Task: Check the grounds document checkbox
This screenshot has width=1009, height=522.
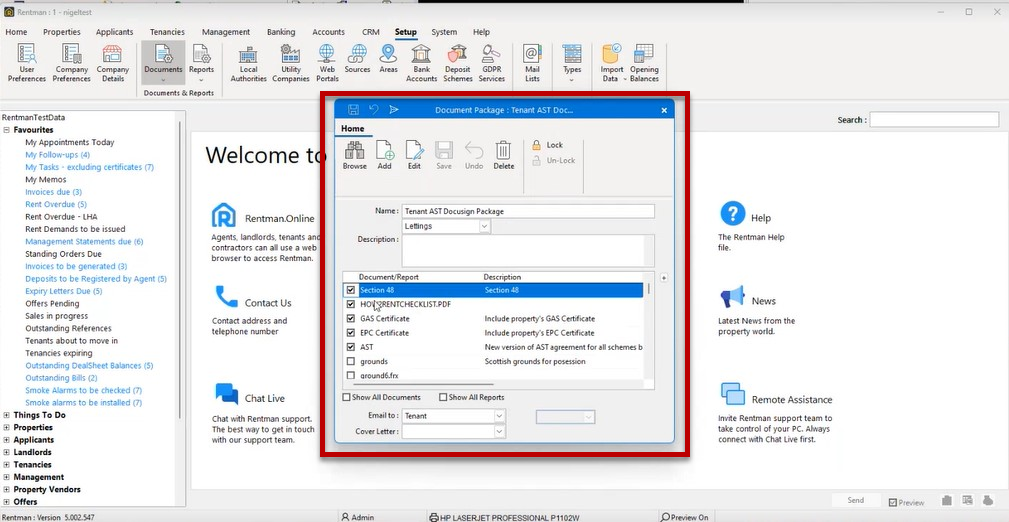Action: click(x=351, y=361)
